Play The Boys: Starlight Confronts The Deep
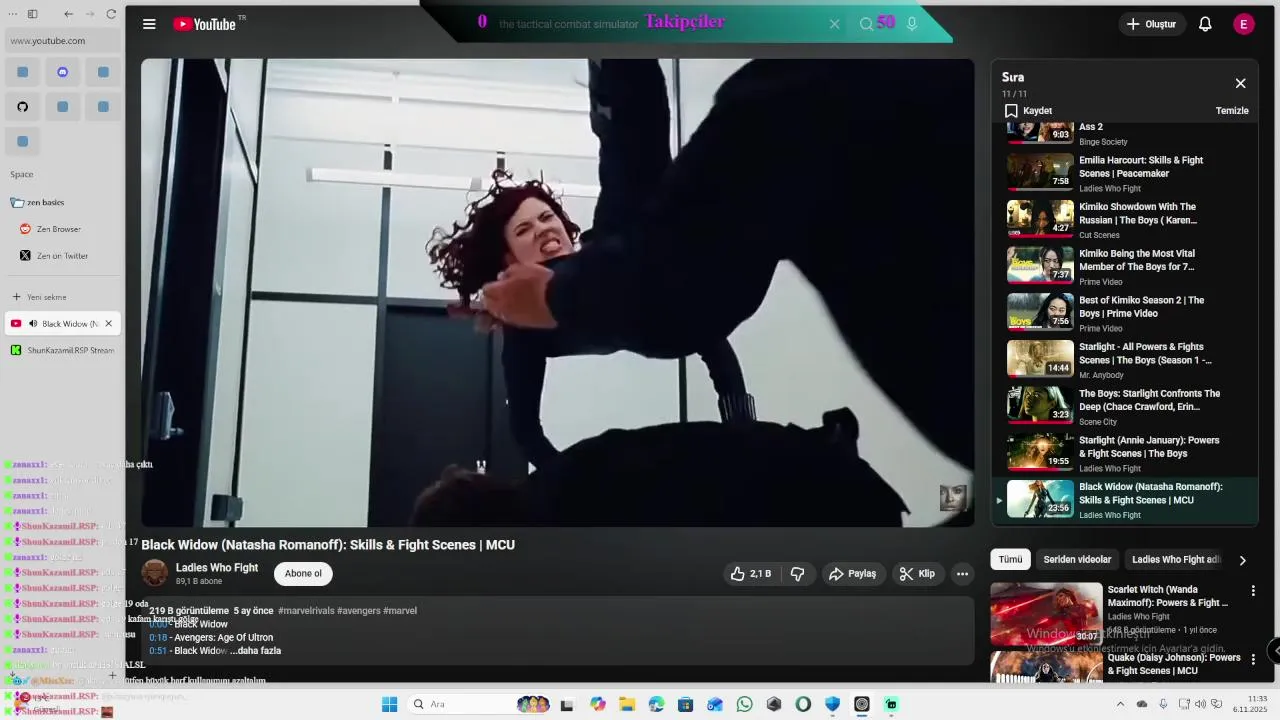This screenshot has height=720, width=1280. click(1125, 407)
